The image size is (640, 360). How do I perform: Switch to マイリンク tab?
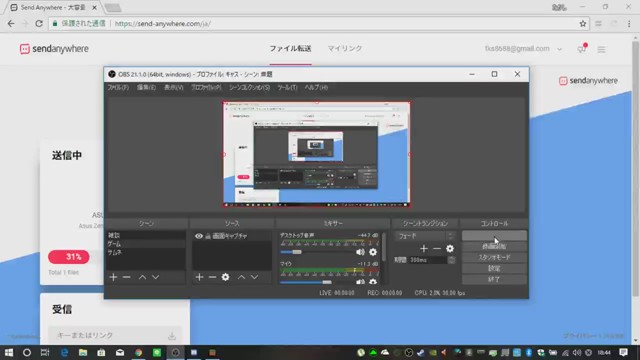pos(345,49)
